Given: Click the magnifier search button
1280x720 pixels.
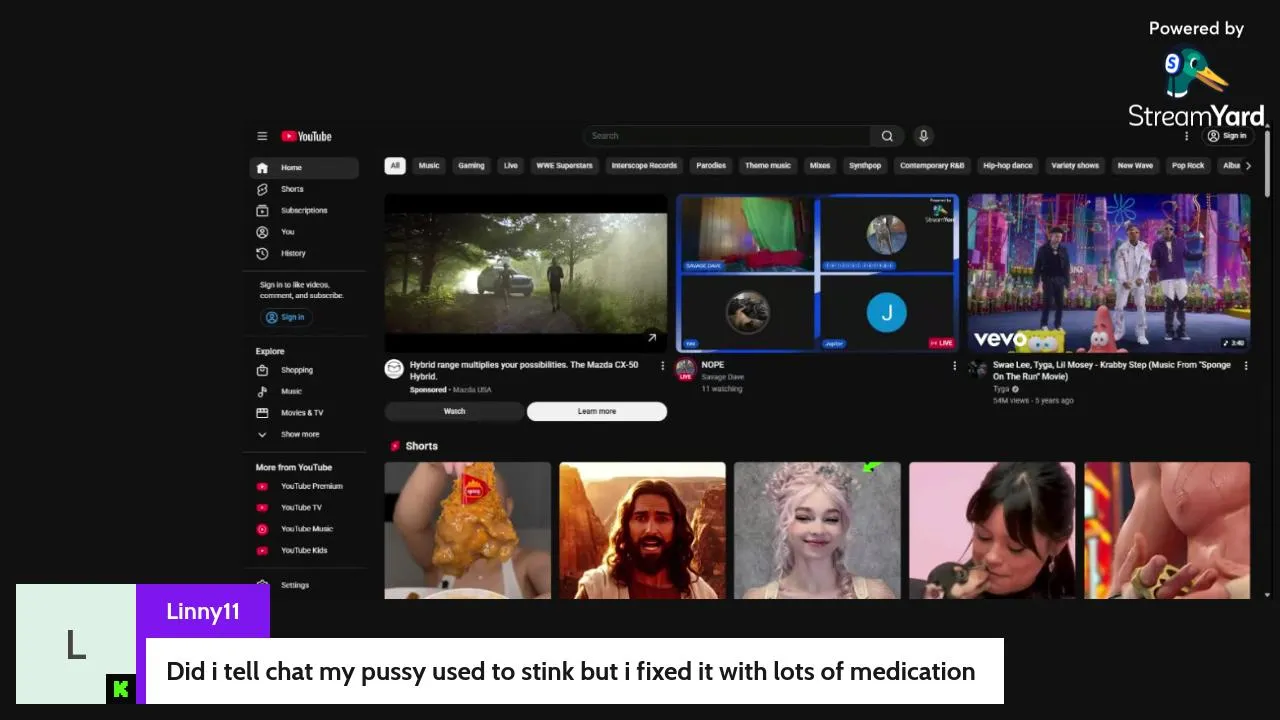Looking at the screenshot, I should [887, 136].
